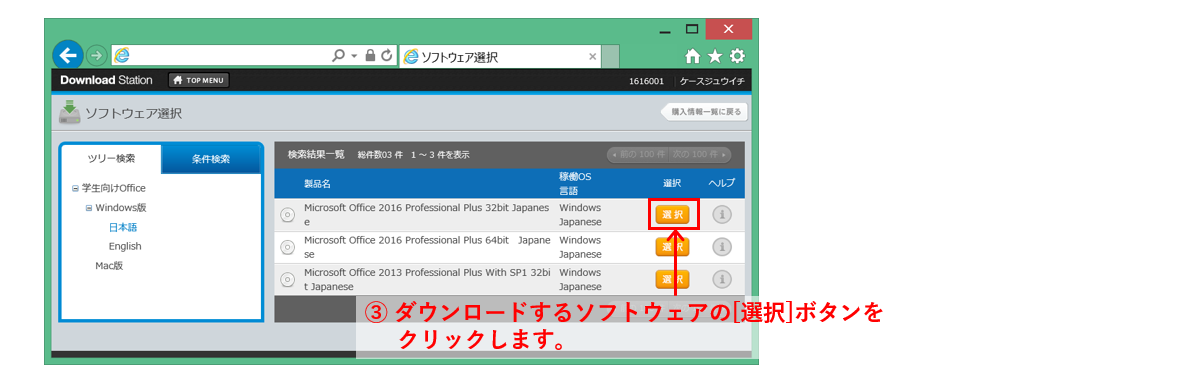Switch to the 条件検索 tab

coord(211,158)
